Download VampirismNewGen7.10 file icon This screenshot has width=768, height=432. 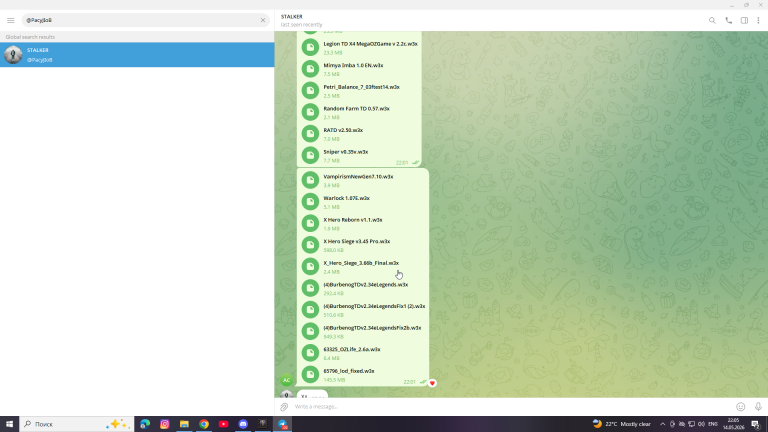pos(310,180)
